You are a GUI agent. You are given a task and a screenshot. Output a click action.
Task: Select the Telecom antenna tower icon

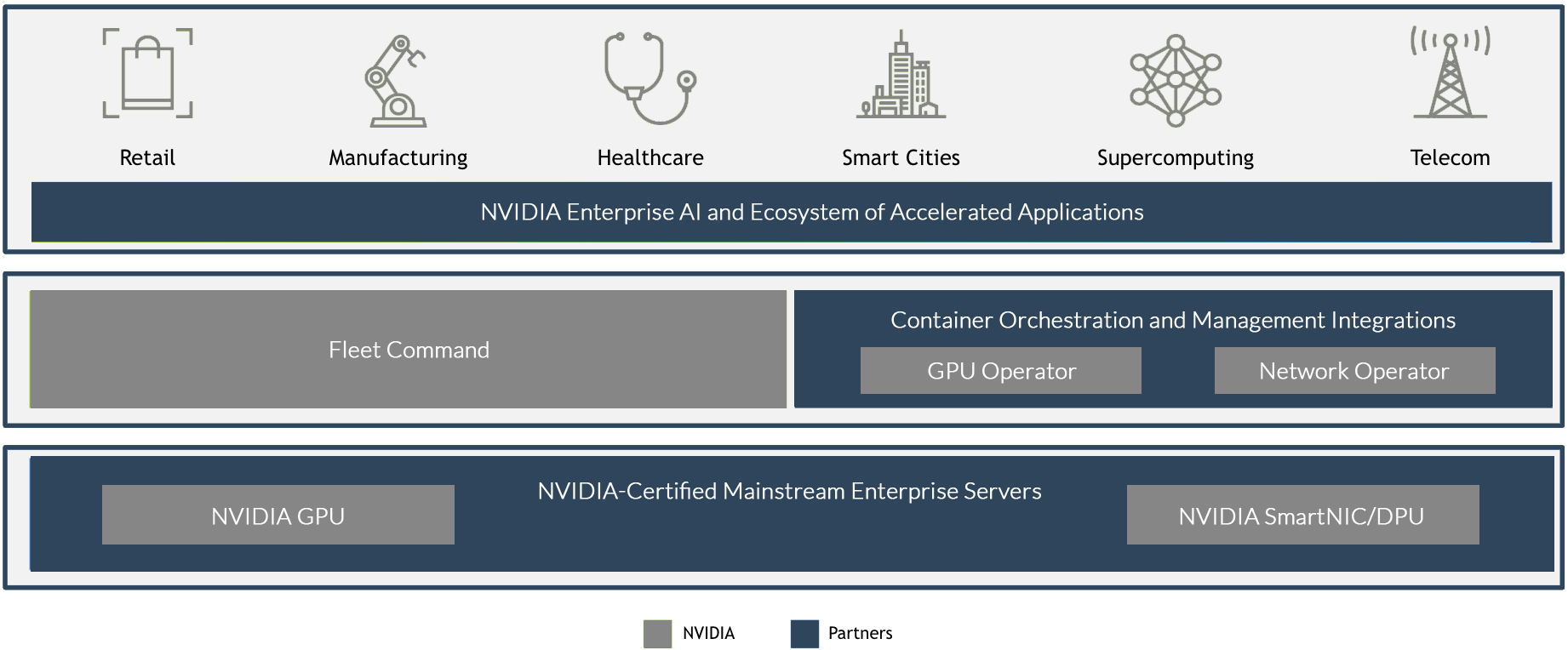1451,71
